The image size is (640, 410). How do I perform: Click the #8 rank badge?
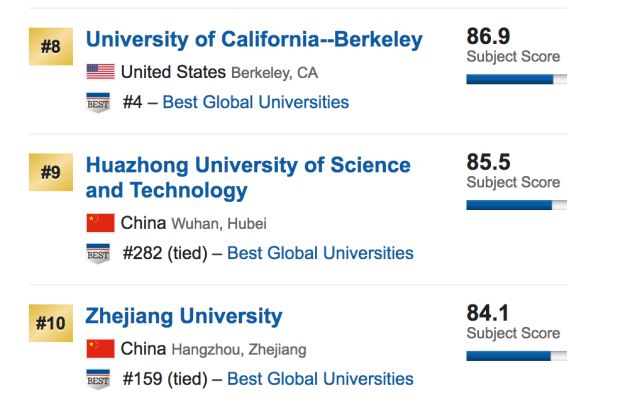[x=50, y=46]
